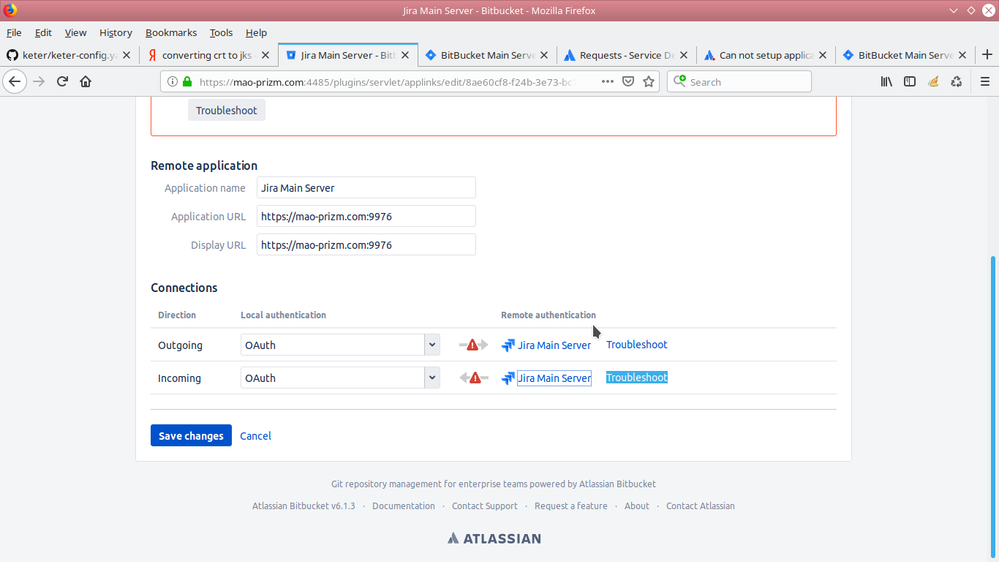Click the Atlassian logo in footer
This screenshot has width=999, height=562.
[494, 538]
